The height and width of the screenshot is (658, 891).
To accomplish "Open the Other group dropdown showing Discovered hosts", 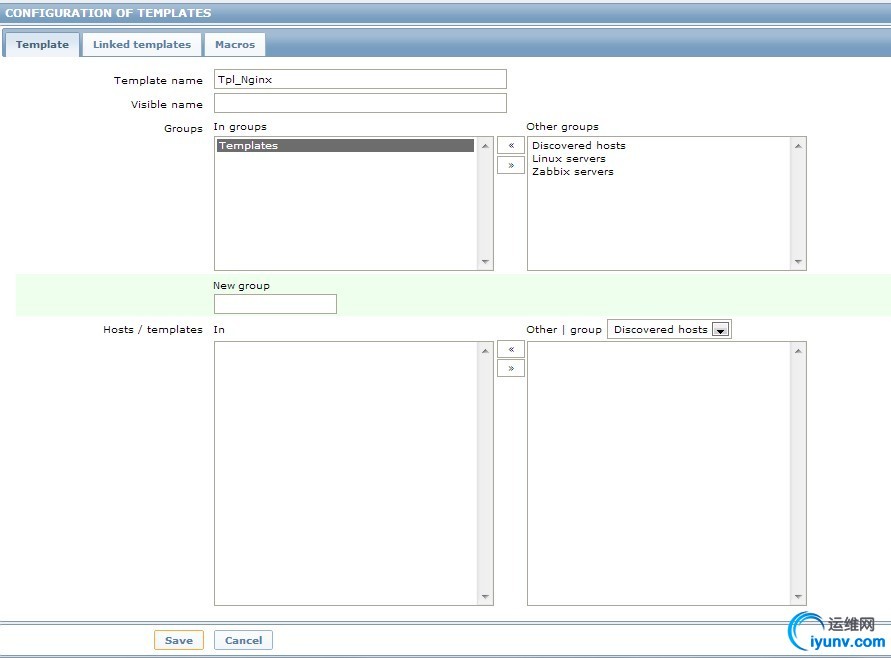I will click(x=669, y=330).
